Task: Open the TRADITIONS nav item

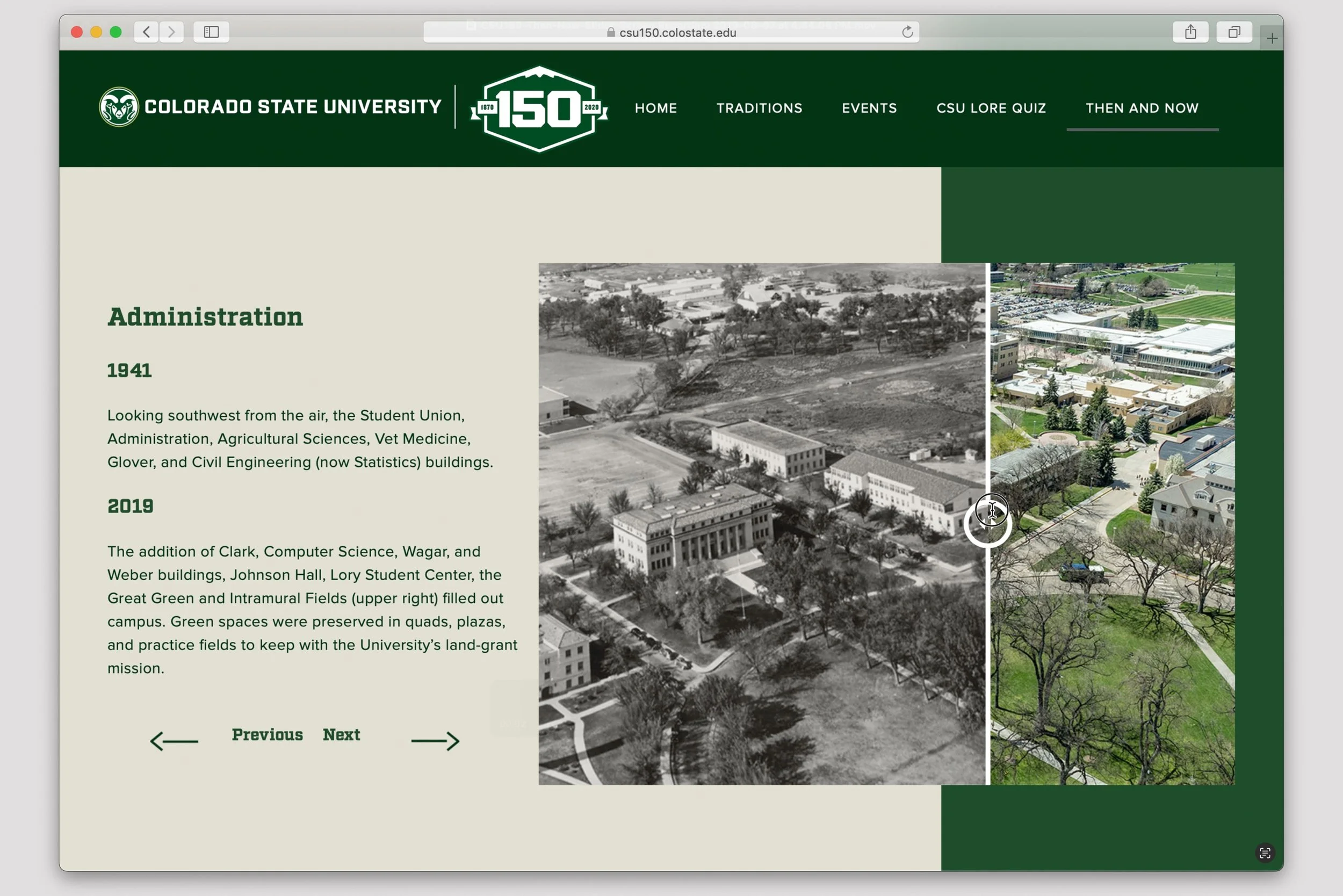Action: pos(760,108)
